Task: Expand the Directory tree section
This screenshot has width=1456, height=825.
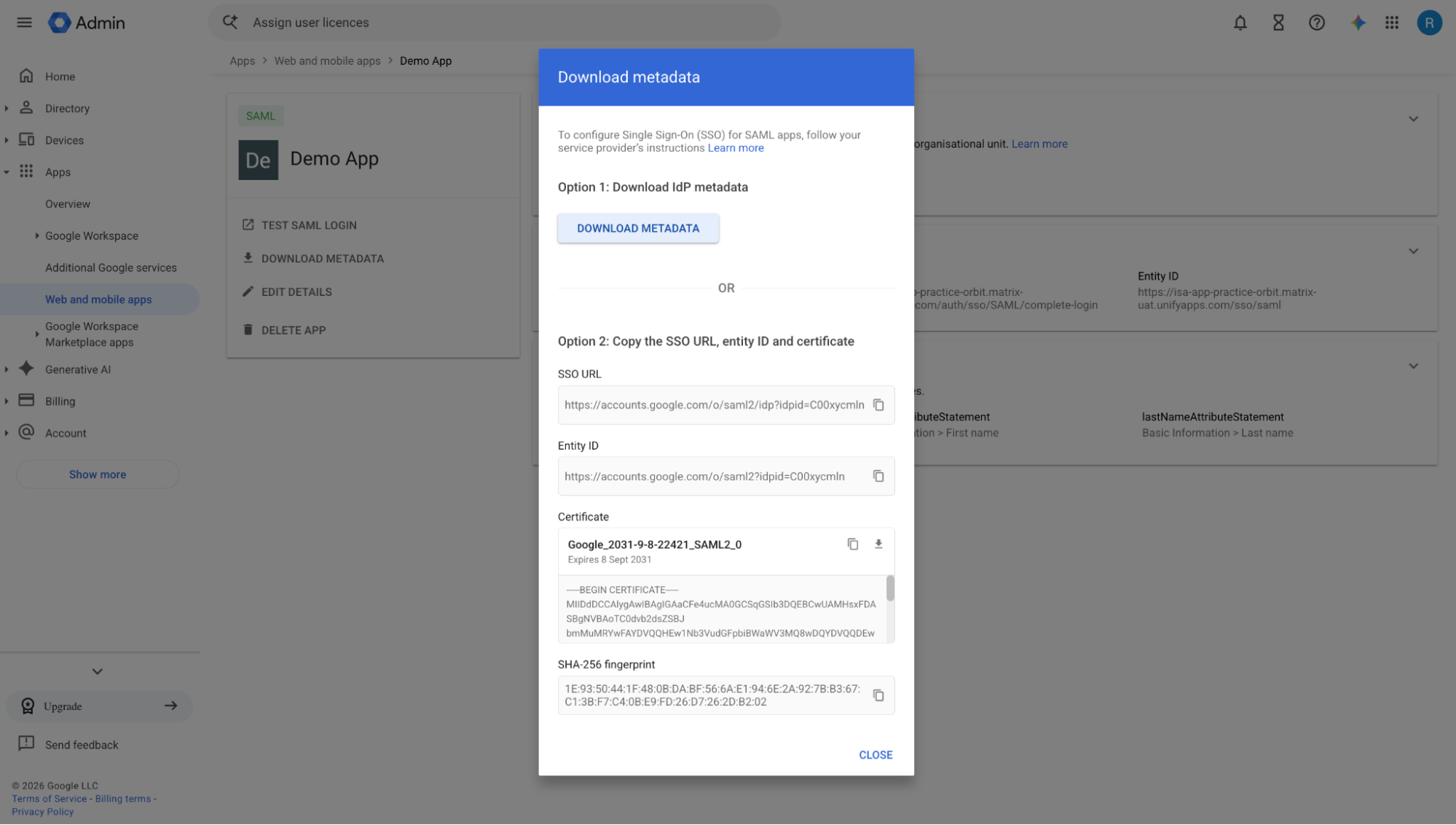Action: pyautogui.click(x=7, y=109)
